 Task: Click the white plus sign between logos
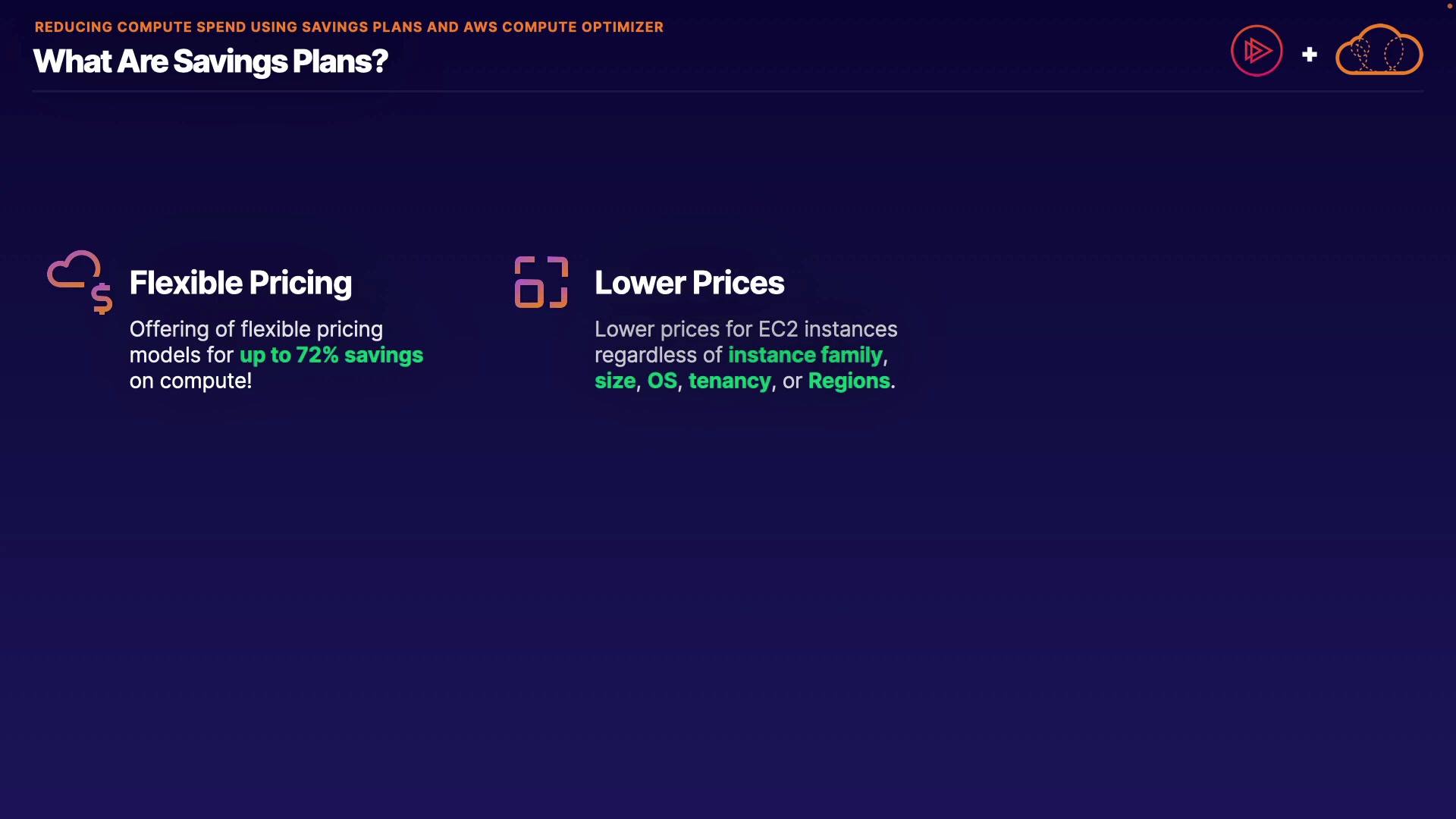point(1309,55)
